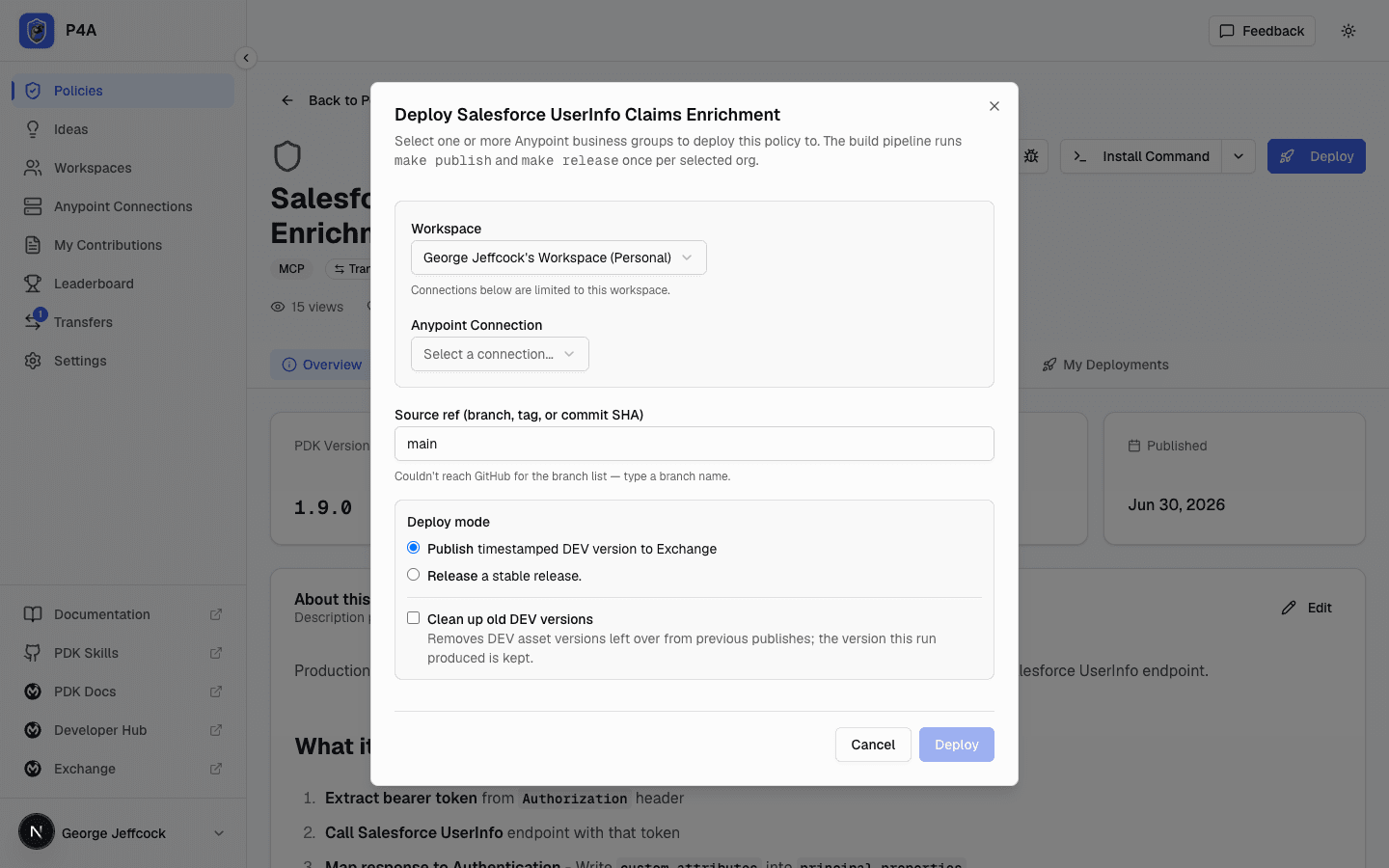1389x868 pixels.
Task: Open PDK Skills external link arrow
Action: (216, 653)
